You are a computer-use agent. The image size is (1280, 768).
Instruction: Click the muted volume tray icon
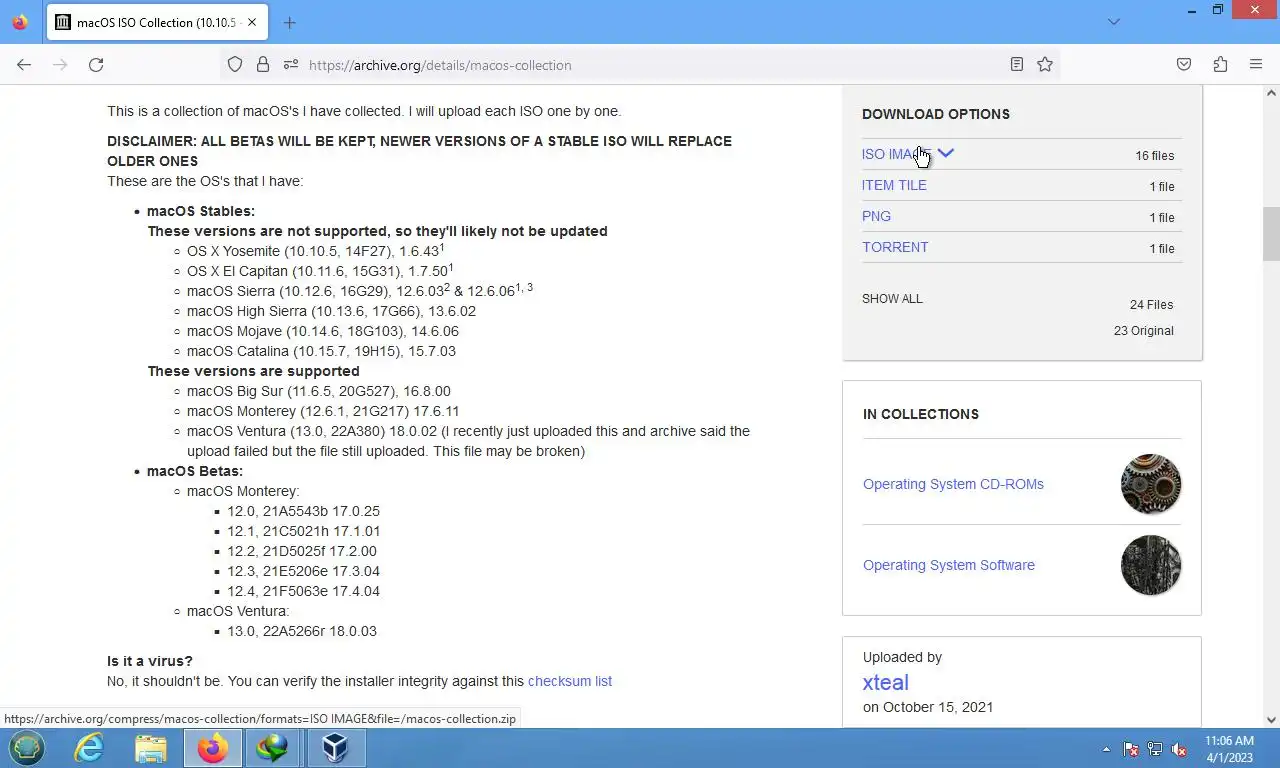coord(1179,749)
